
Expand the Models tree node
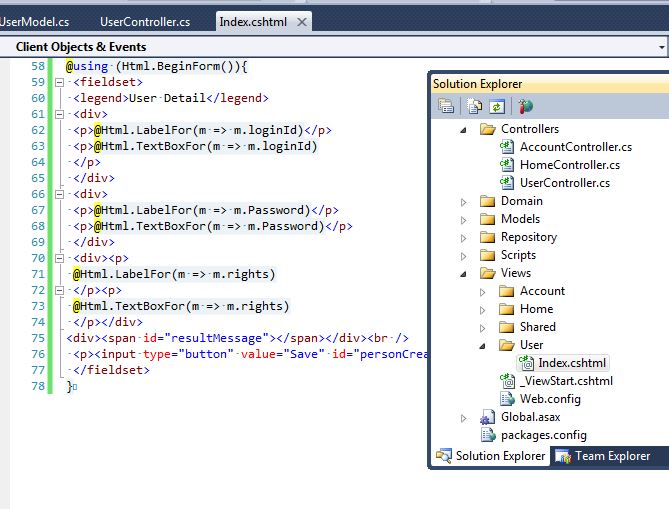463,220
